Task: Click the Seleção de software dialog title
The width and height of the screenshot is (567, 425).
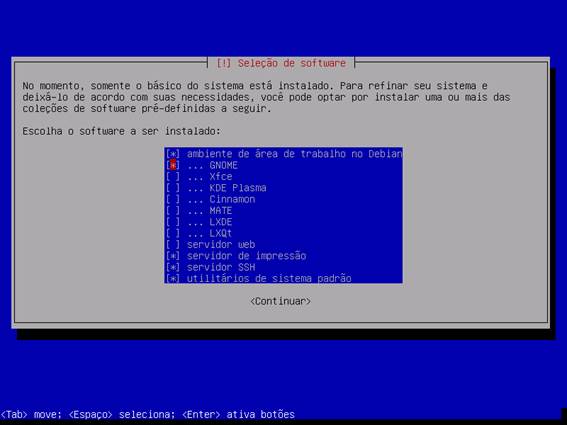Action: (281, 63)
